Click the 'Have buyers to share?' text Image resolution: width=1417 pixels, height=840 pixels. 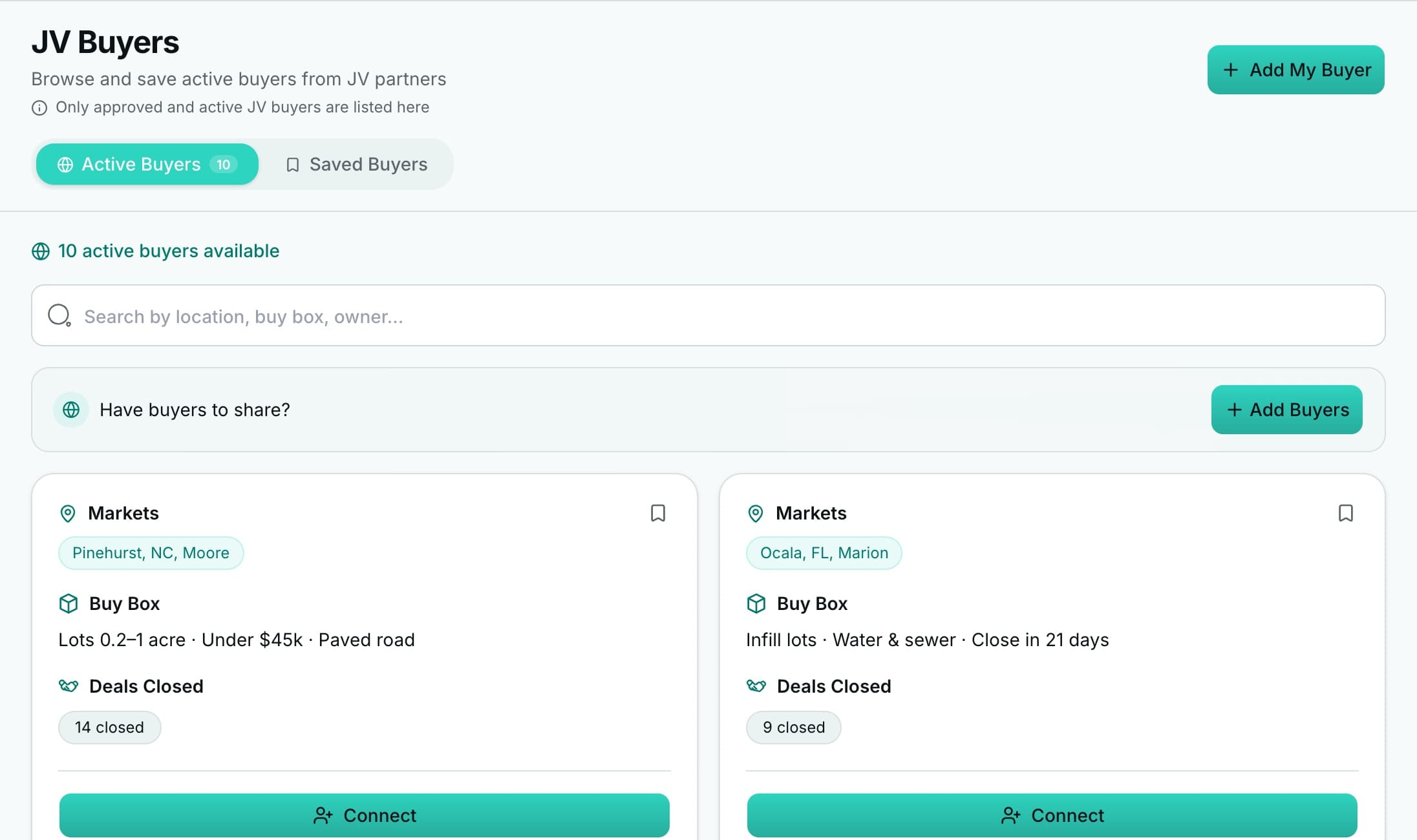[x=195, y=410]
